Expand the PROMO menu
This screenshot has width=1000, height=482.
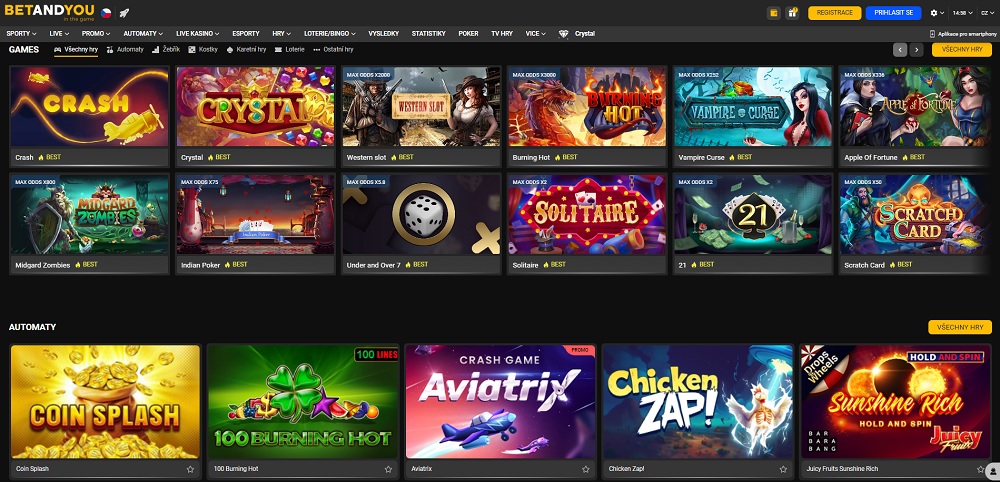click(x=96, y=34)
